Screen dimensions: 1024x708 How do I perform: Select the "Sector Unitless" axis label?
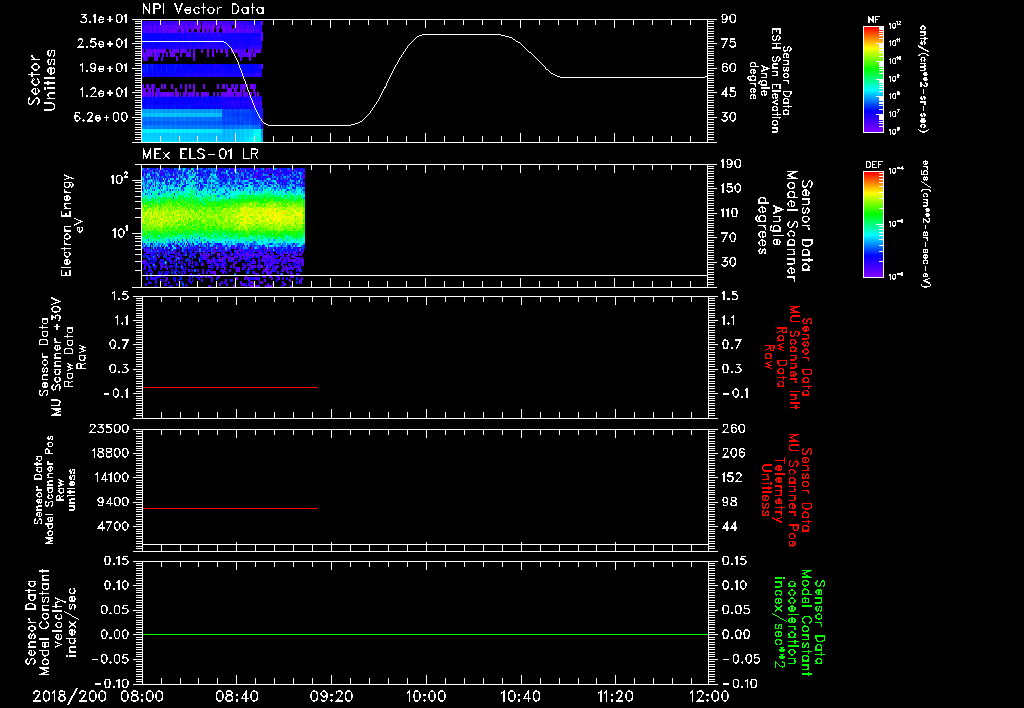coord(42,80)
